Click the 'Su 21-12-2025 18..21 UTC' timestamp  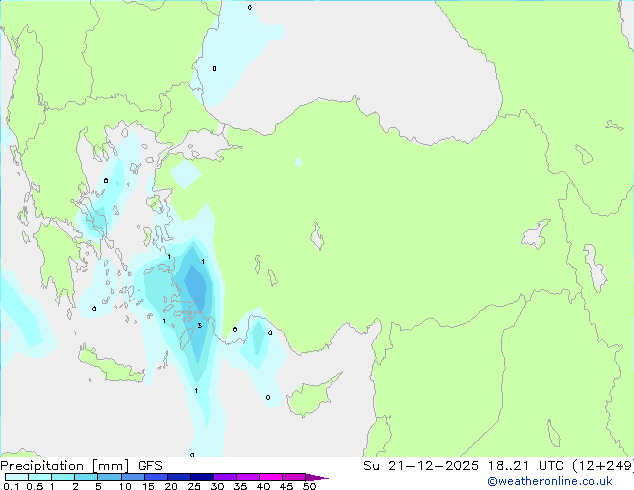coord(463,466)
